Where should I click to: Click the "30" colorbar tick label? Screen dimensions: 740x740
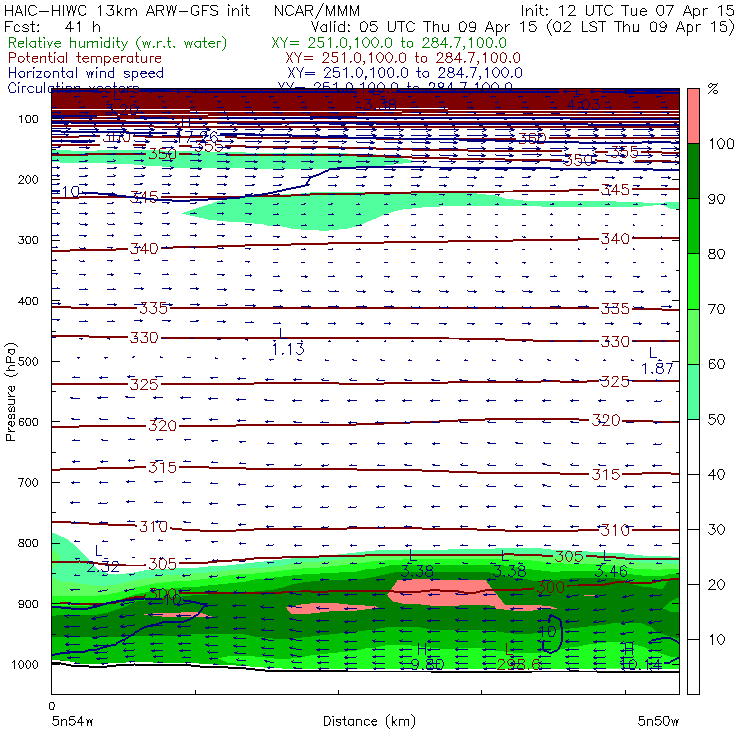pos(716,530)
